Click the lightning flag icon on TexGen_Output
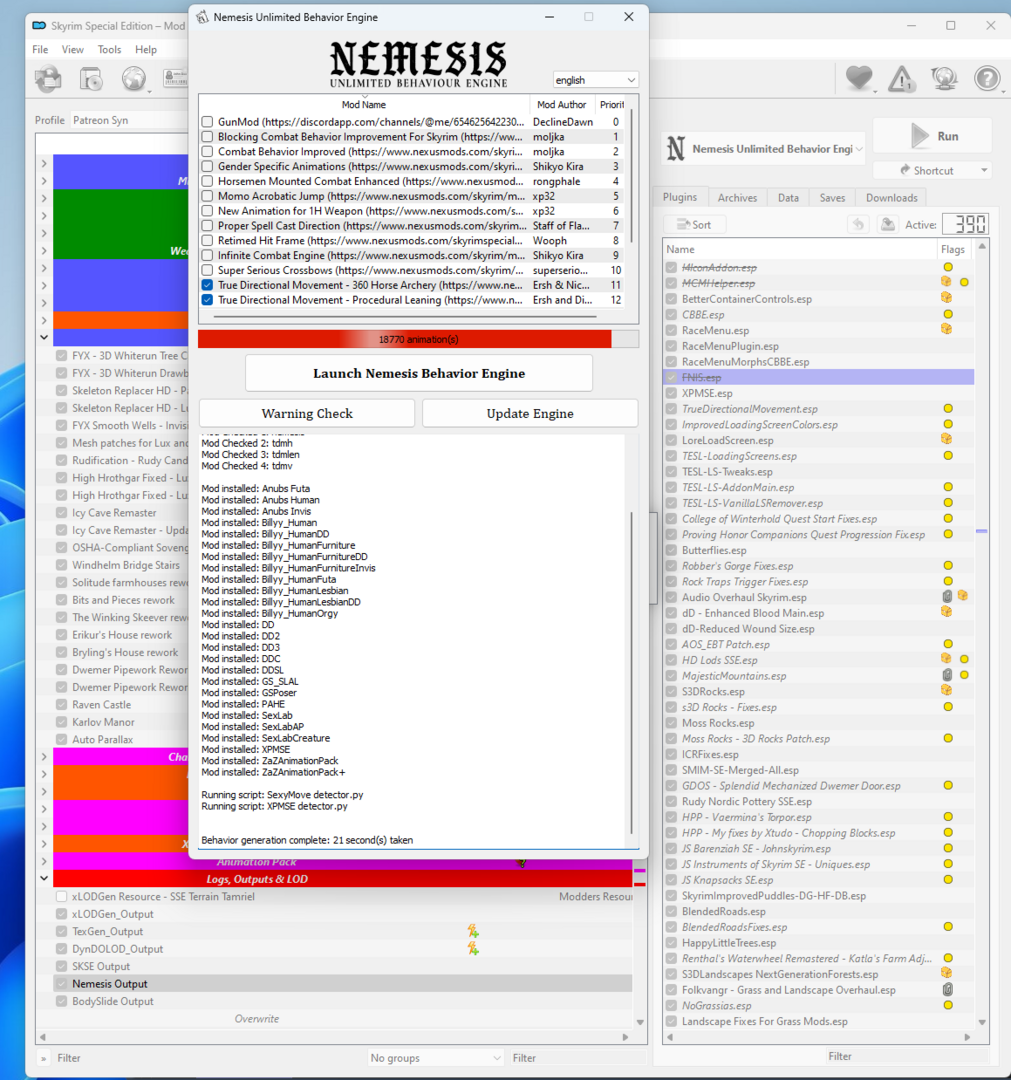The image size is (1011, 1080). coord(473,931)
